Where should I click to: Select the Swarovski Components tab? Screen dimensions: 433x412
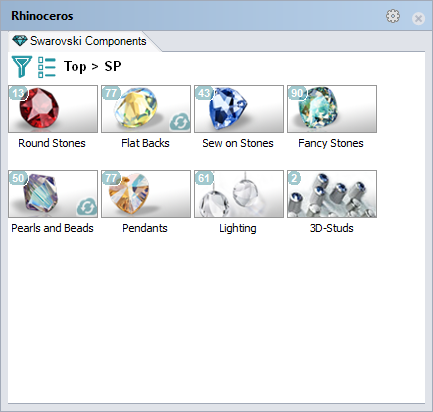click(x=79, y=41)
